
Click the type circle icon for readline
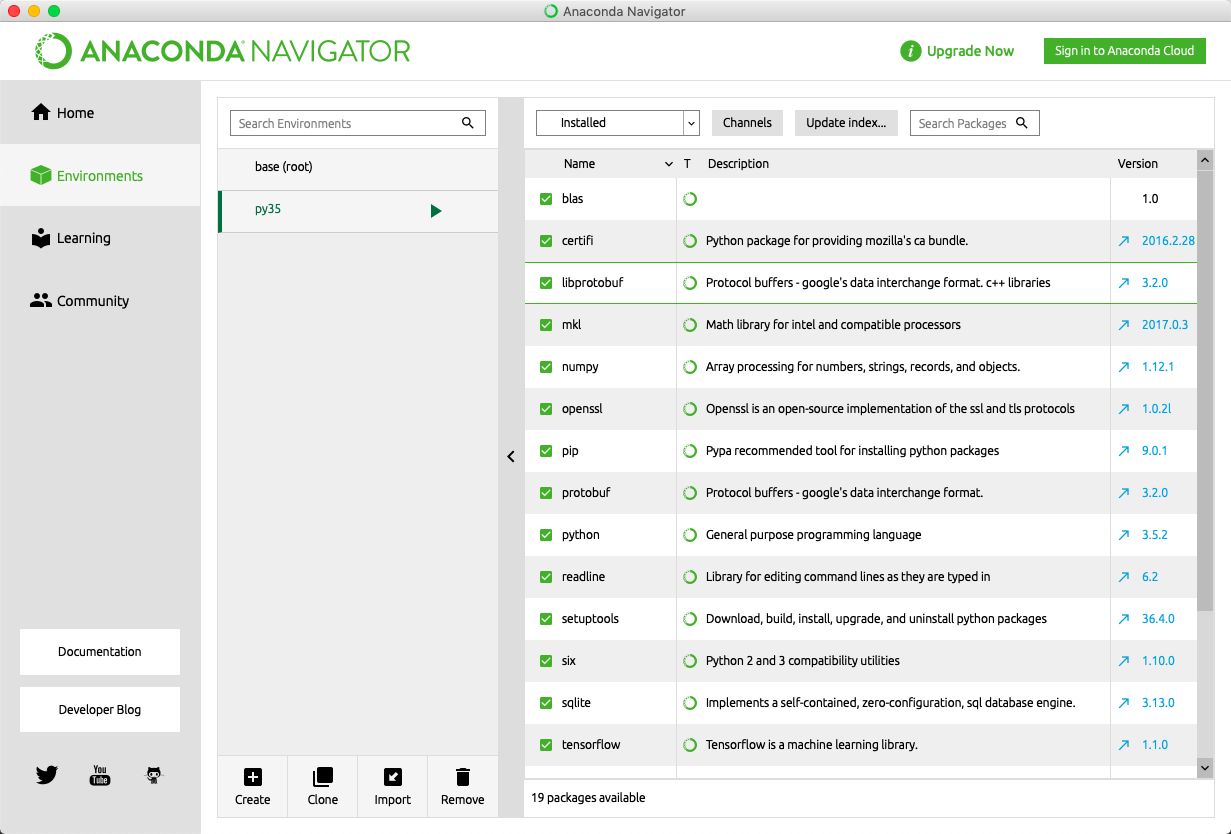[689, 577]
